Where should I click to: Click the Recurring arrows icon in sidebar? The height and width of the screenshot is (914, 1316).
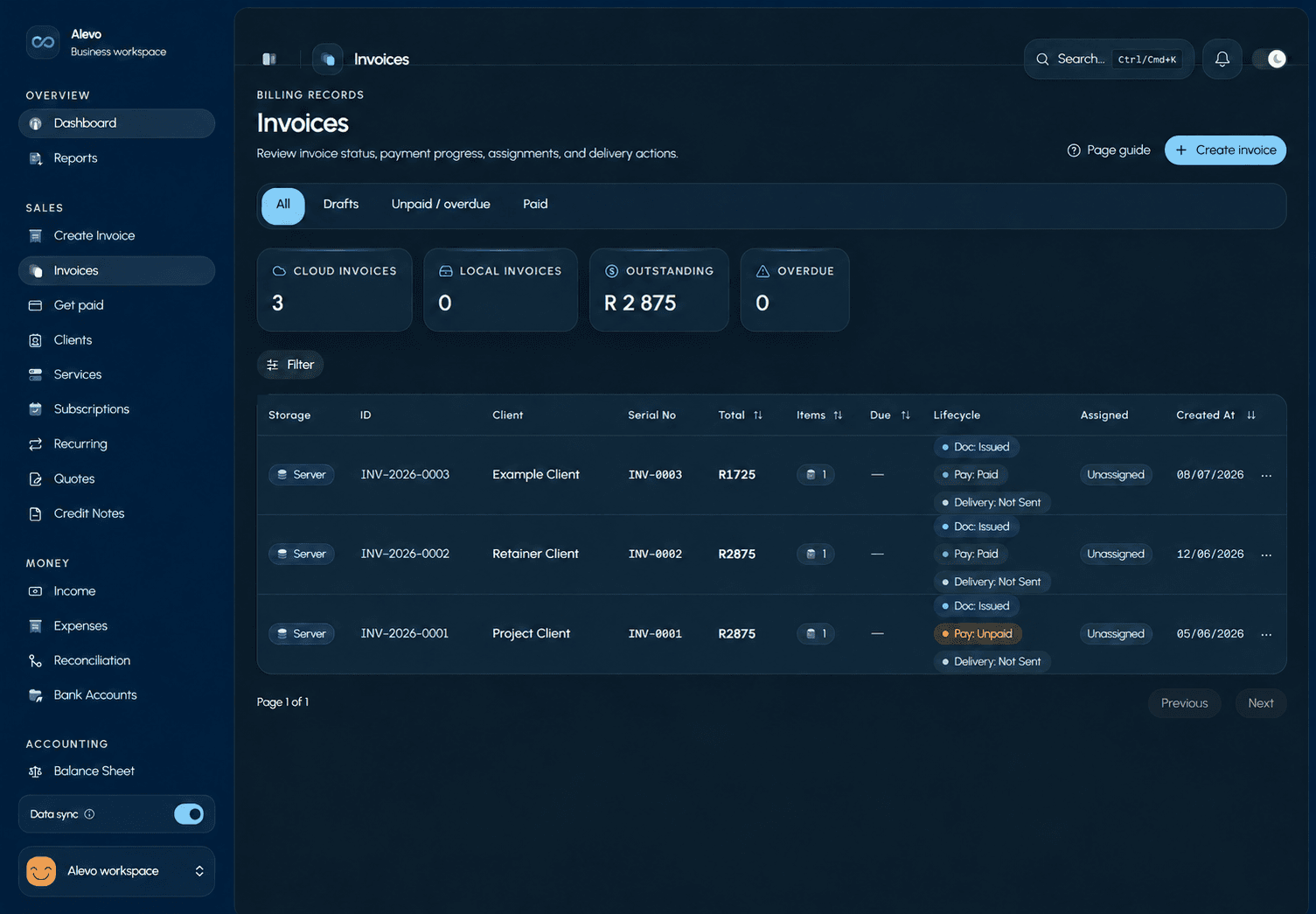tap(36, 444)
